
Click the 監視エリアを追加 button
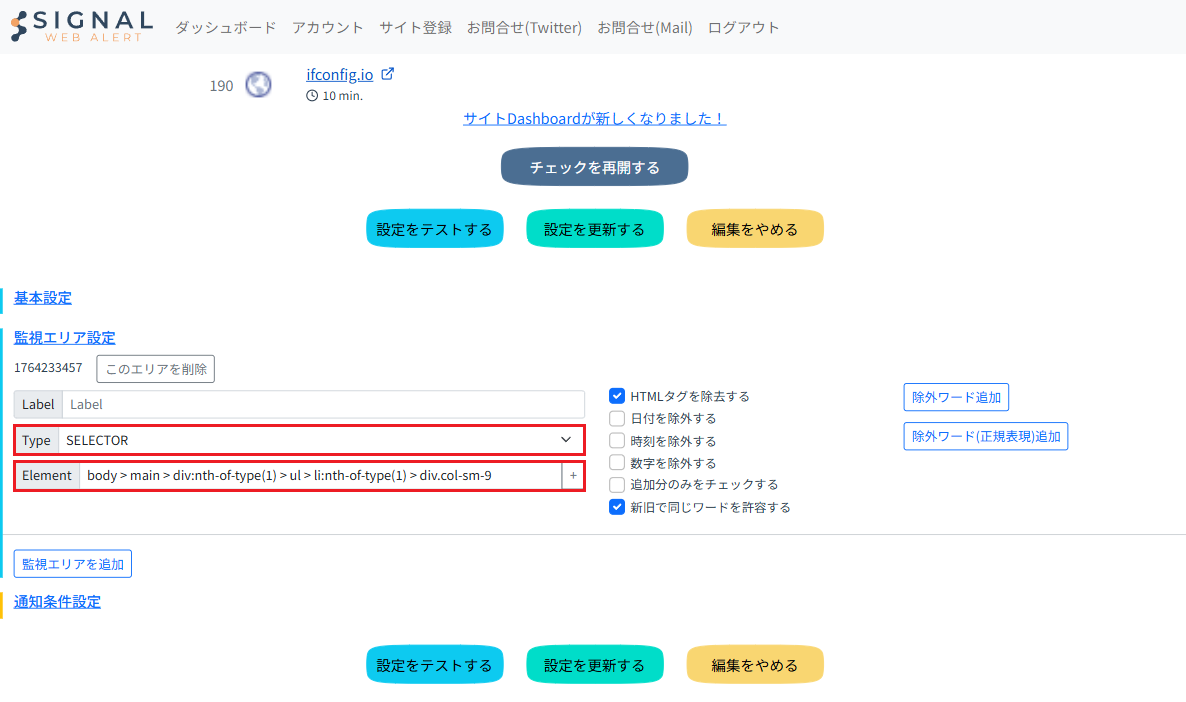click(x=73, y=564)
